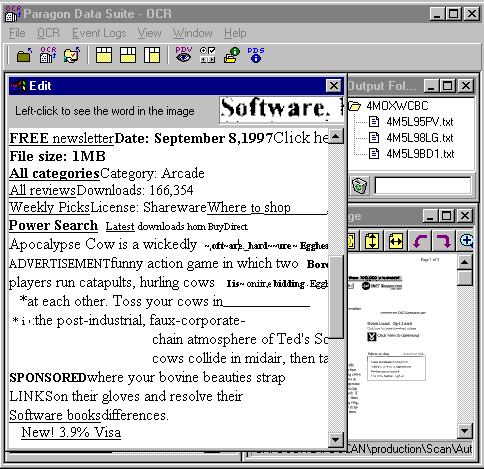Minimize the Output Folder panel
484x469 pixels.
(x=431, y=86)
